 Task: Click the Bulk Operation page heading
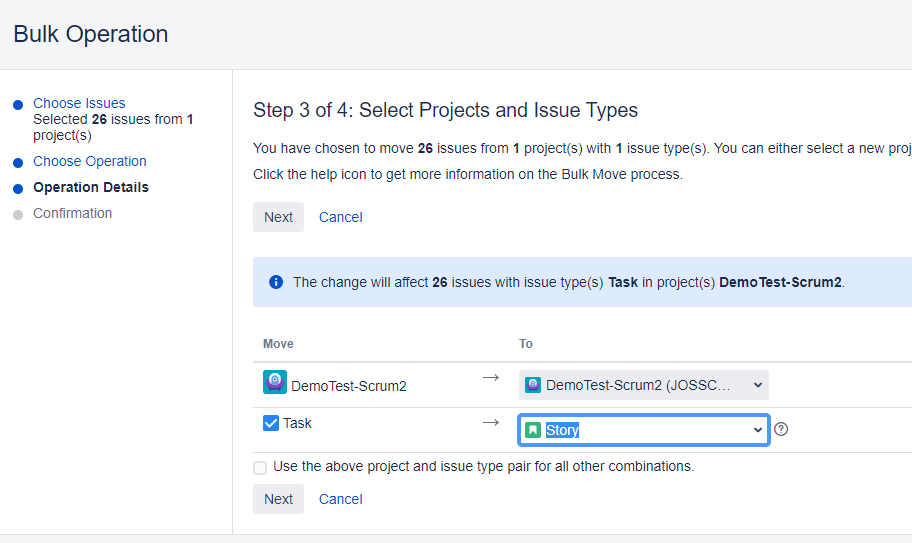(91, 34)
